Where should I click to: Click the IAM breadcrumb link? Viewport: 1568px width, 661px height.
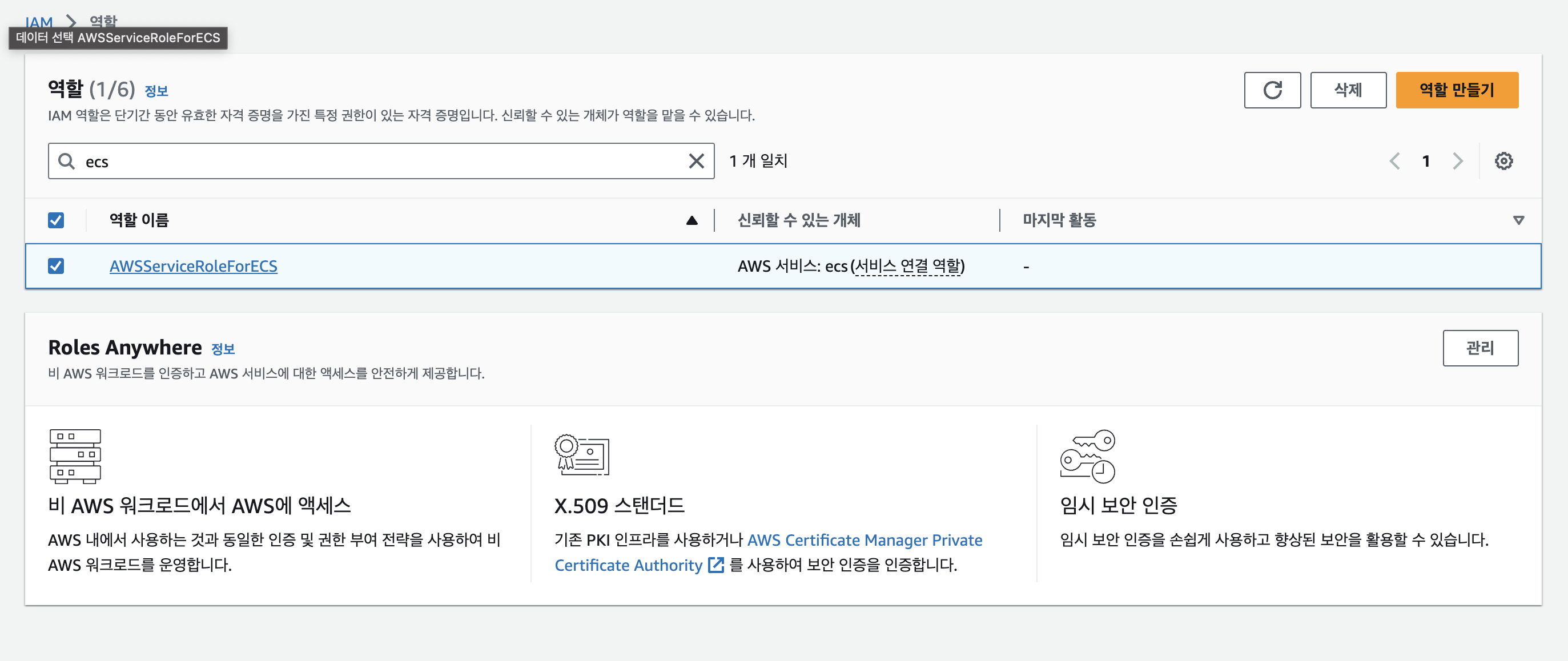click(x=38, y=22)
